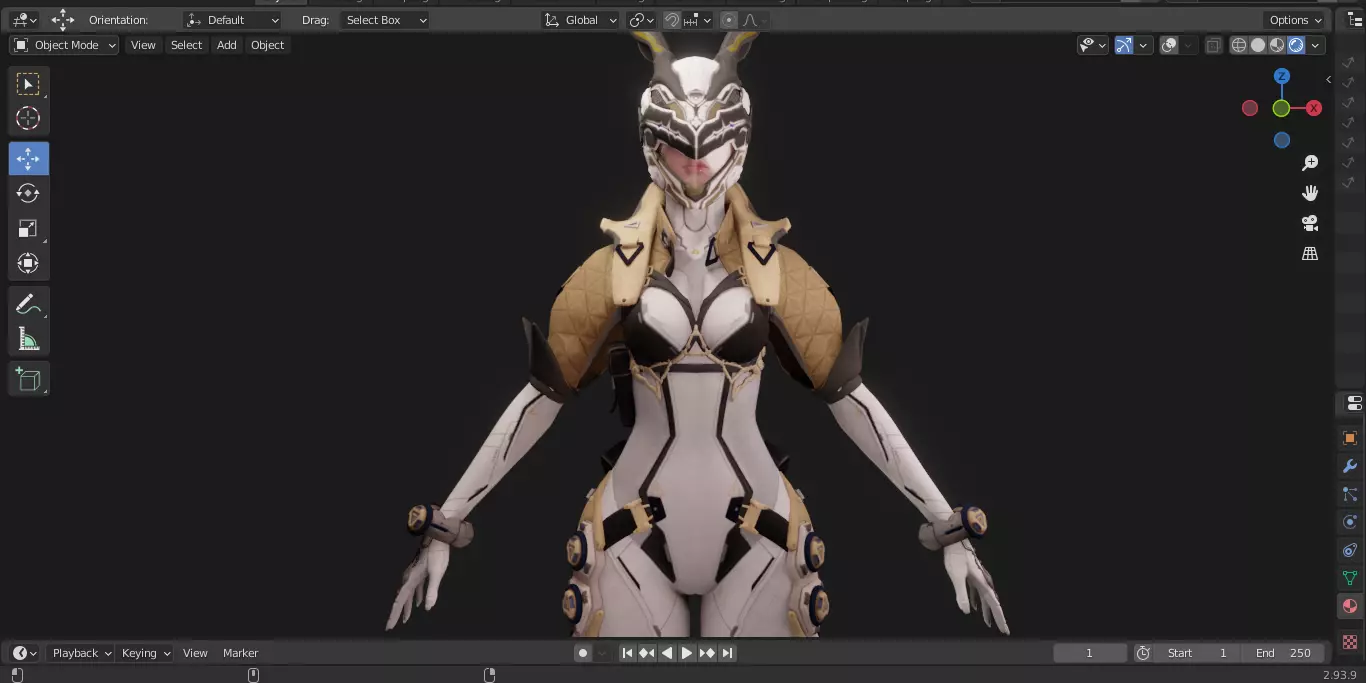Open the View menu in viewport header
The height and width of the screenshot is (683, 1366).
tap(143, 45)
